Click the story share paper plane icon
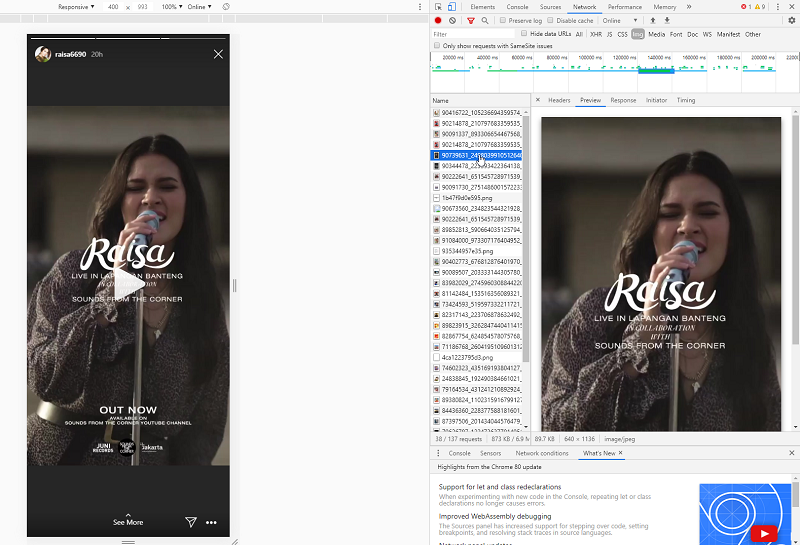 (x=191, y=522)
